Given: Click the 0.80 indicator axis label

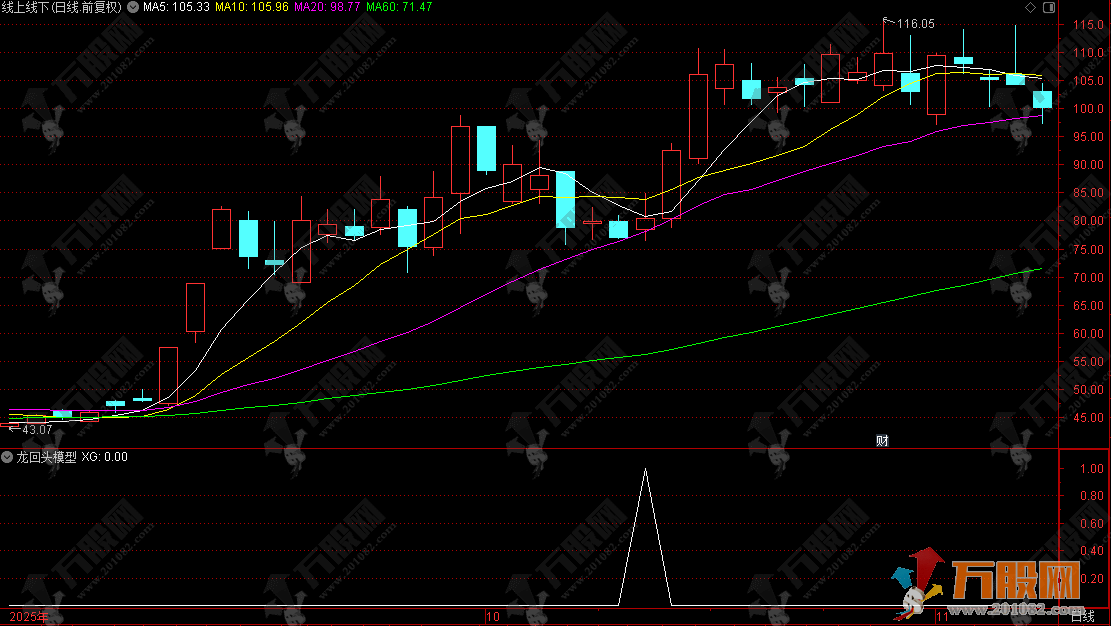Looking at the screenshot, I should pyautogui.click(x=1091, y=496).
